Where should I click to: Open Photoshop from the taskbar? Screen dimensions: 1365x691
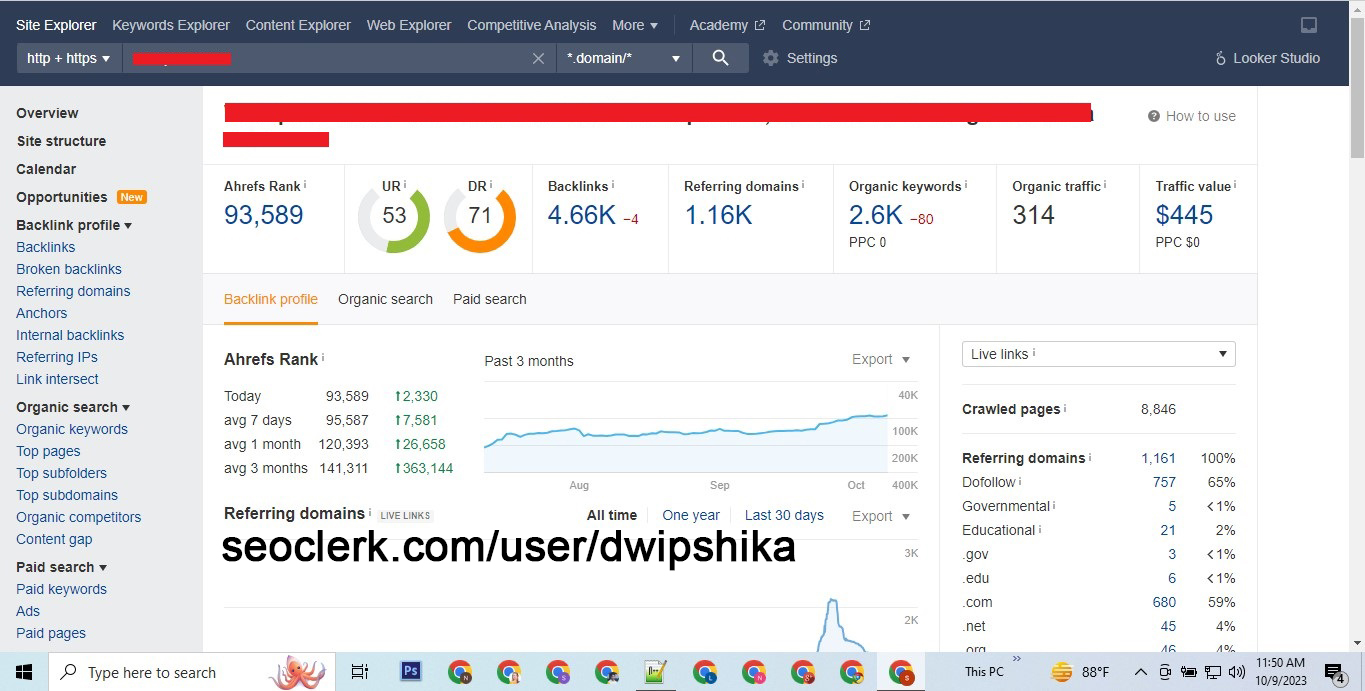[410, 672]
